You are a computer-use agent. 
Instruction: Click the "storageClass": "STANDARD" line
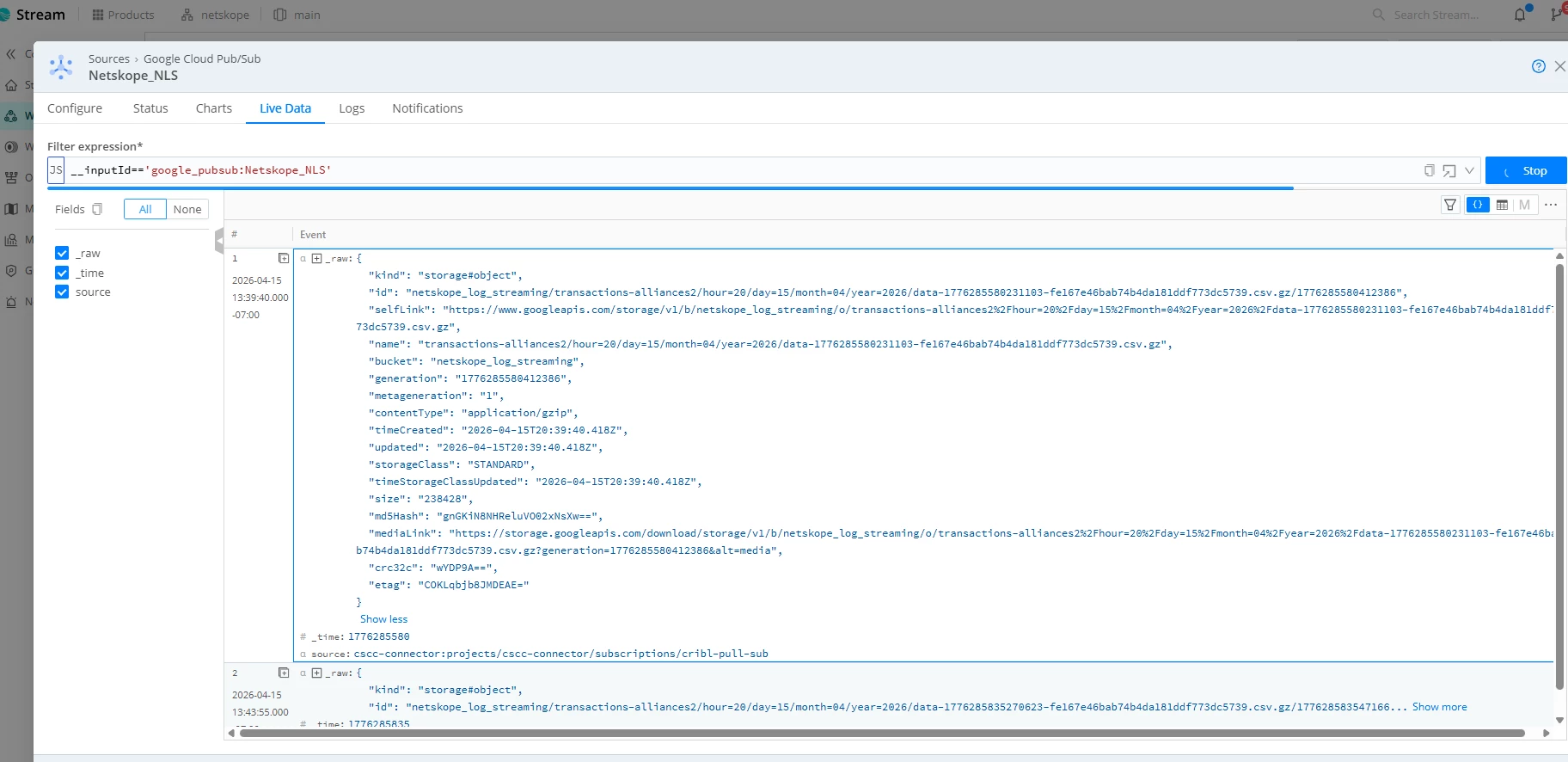[x=451, y=464]
